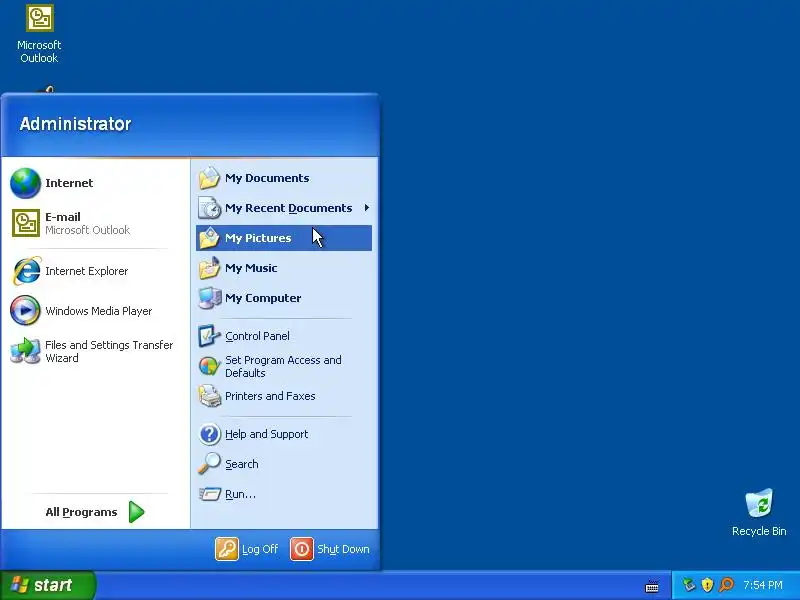Click the Control Panel checkmark icon

[x=209, y=336]
